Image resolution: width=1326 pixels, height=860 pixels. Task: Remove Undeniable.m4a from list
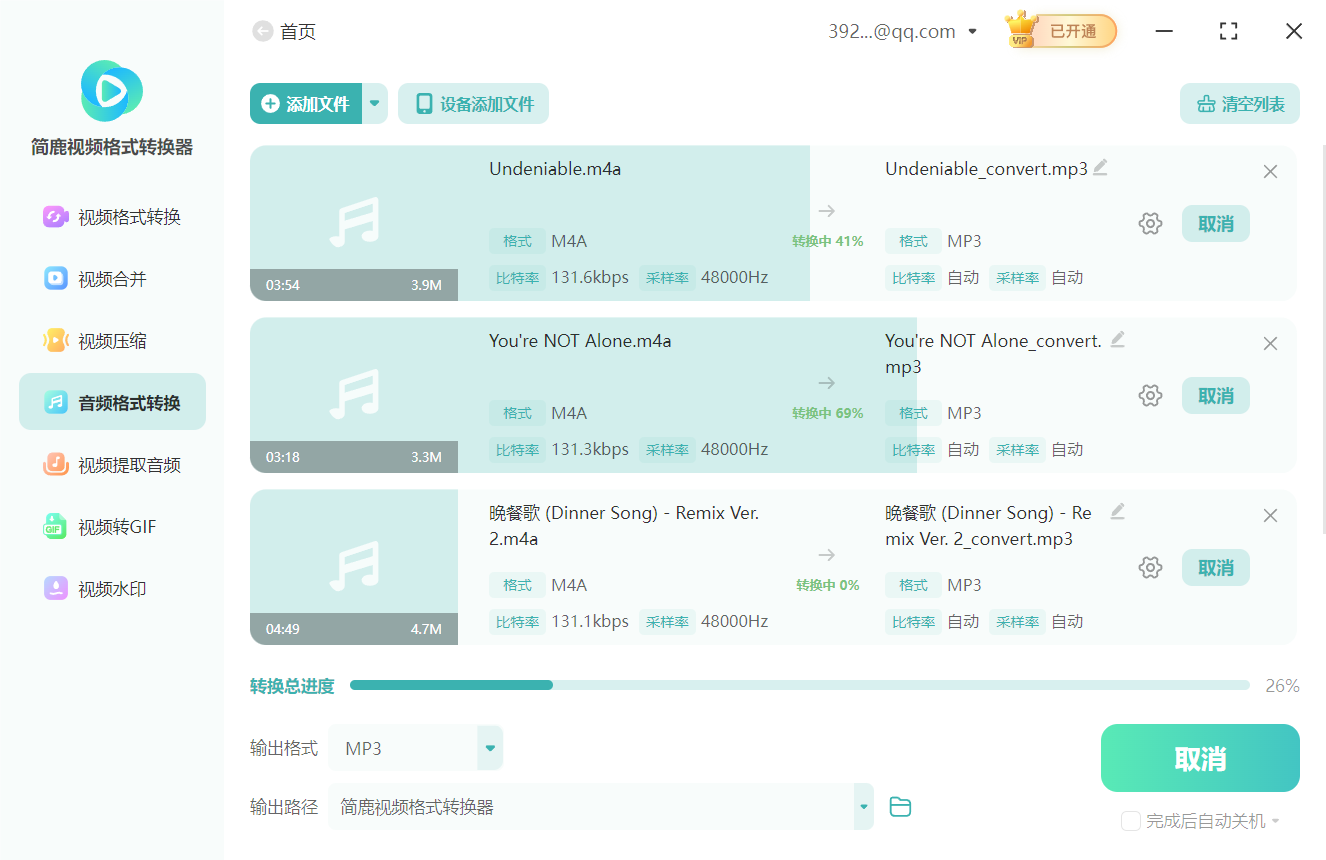[1270, 172]
